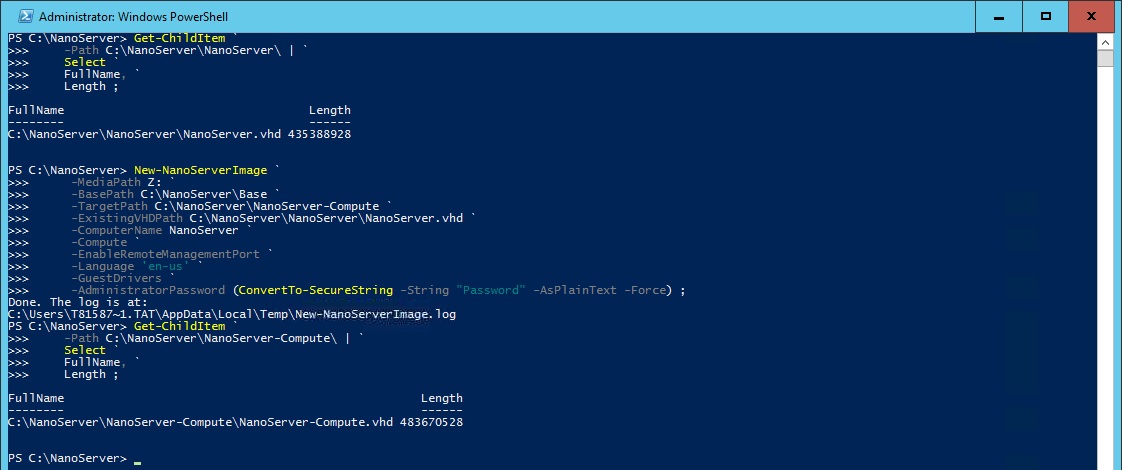Viewport: 1122px width, 470px height.
Task: Click the -ExistingVHDPath parameter text
Action: pos(127,218)
